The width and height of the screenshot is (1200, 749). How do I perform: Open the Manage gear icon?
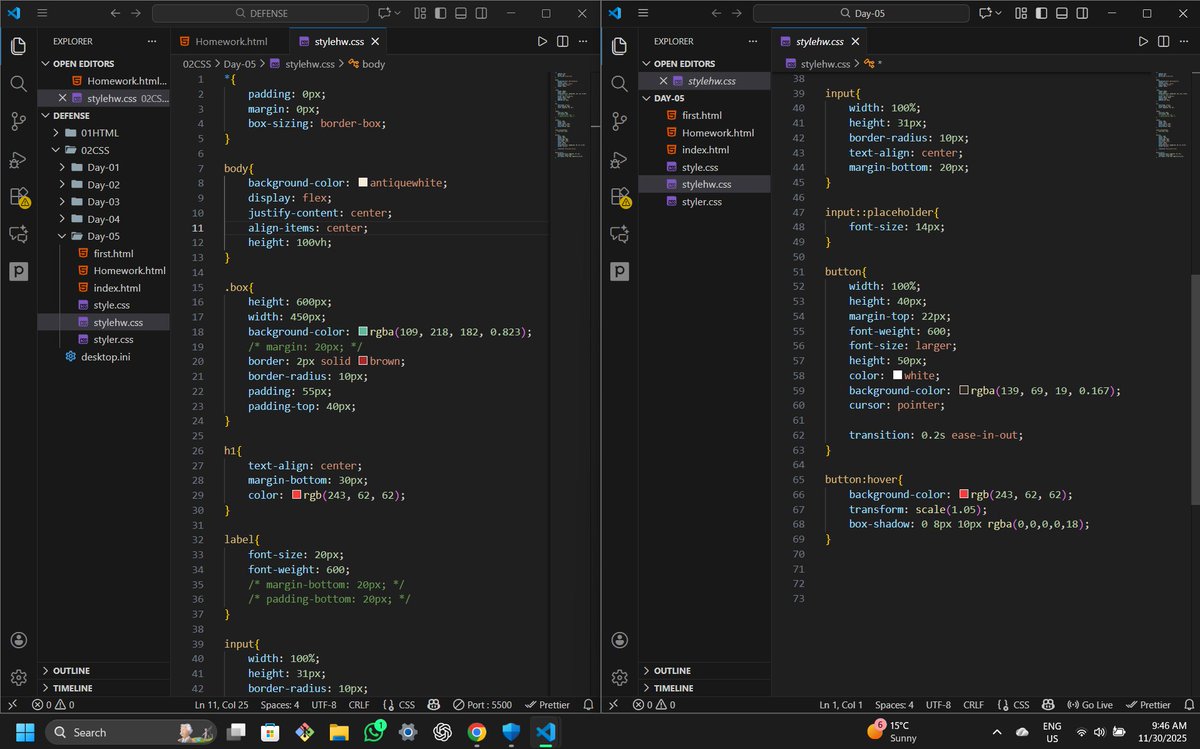(18, 677)
